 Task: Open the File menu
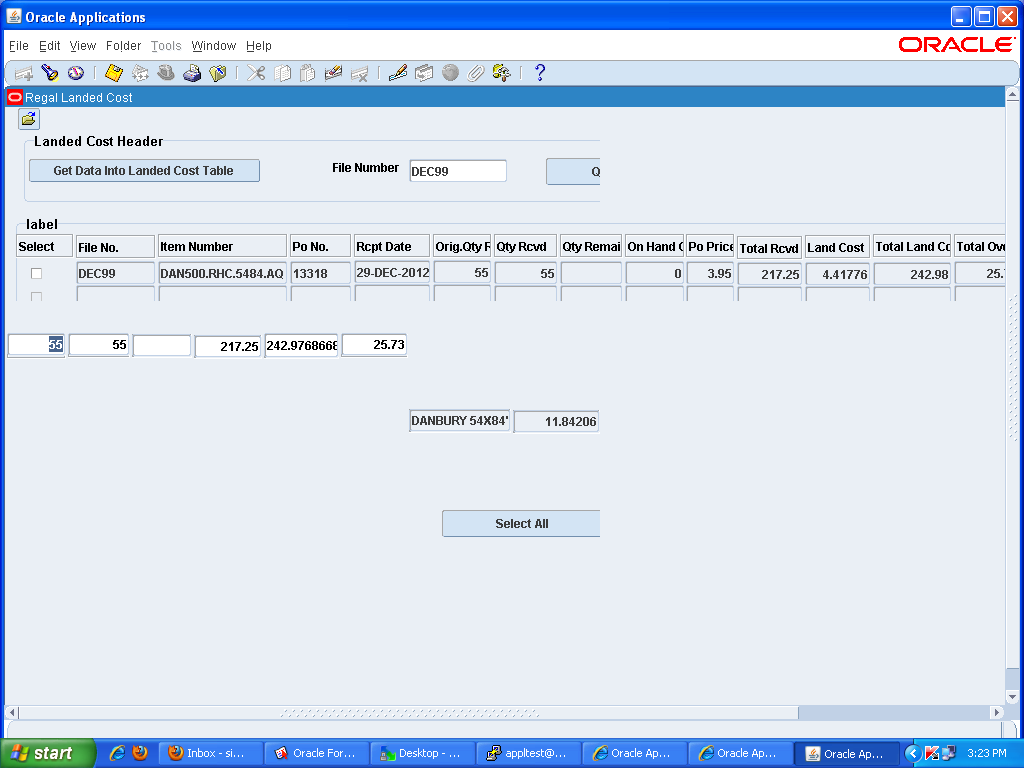19,46
